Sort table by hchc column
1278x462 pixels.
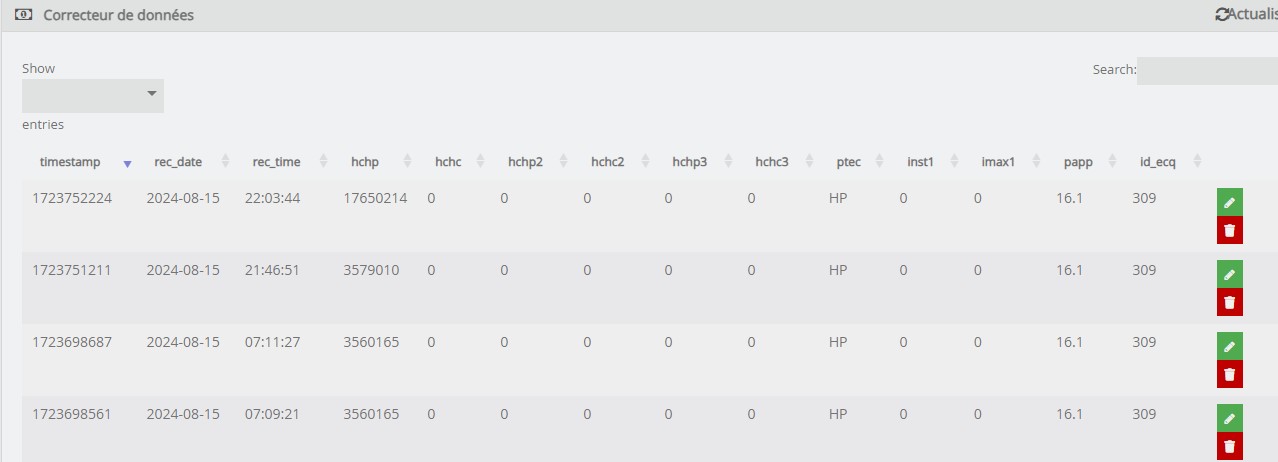click(448, 162)
